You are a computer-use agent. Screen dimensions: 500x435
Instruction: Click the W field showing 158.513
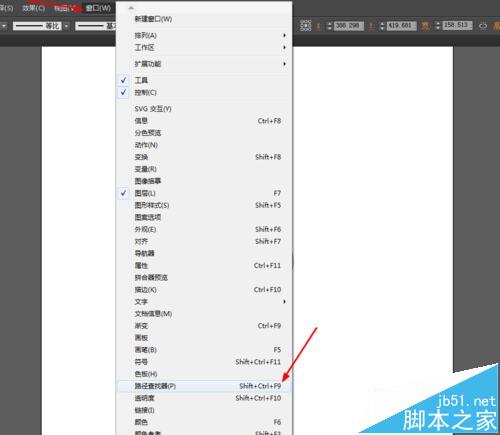pos(457,26)
